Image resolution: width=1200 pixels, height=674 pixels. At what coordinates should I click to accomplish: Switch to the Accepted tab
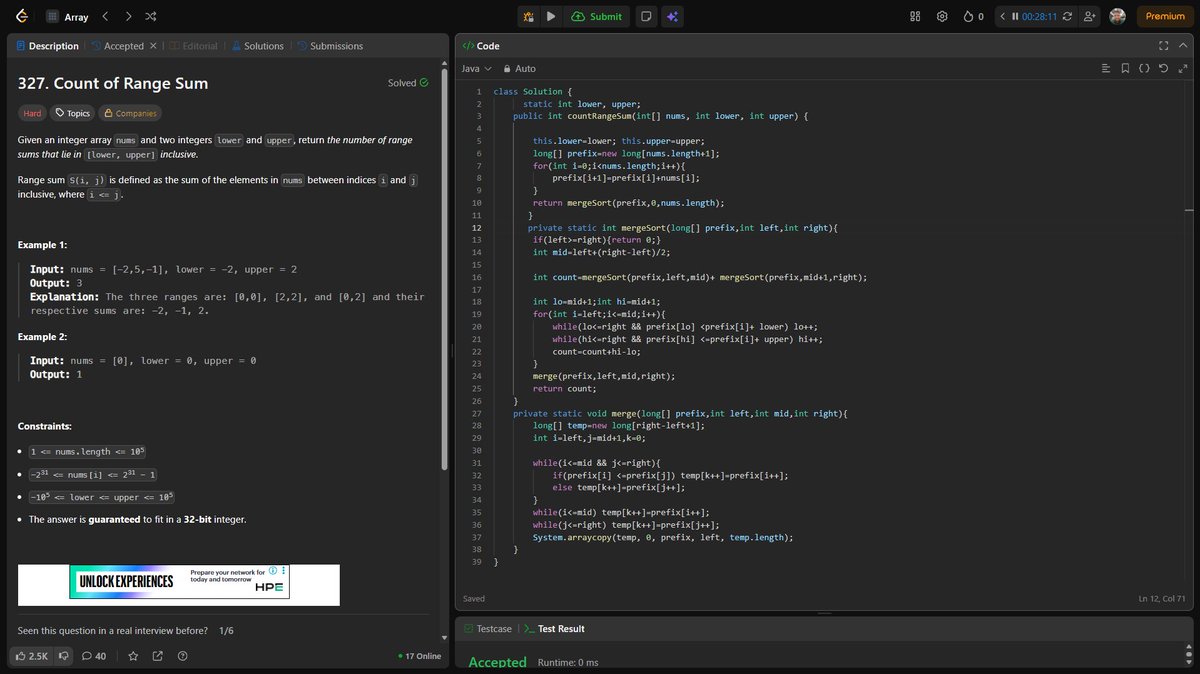coord(117,46)
